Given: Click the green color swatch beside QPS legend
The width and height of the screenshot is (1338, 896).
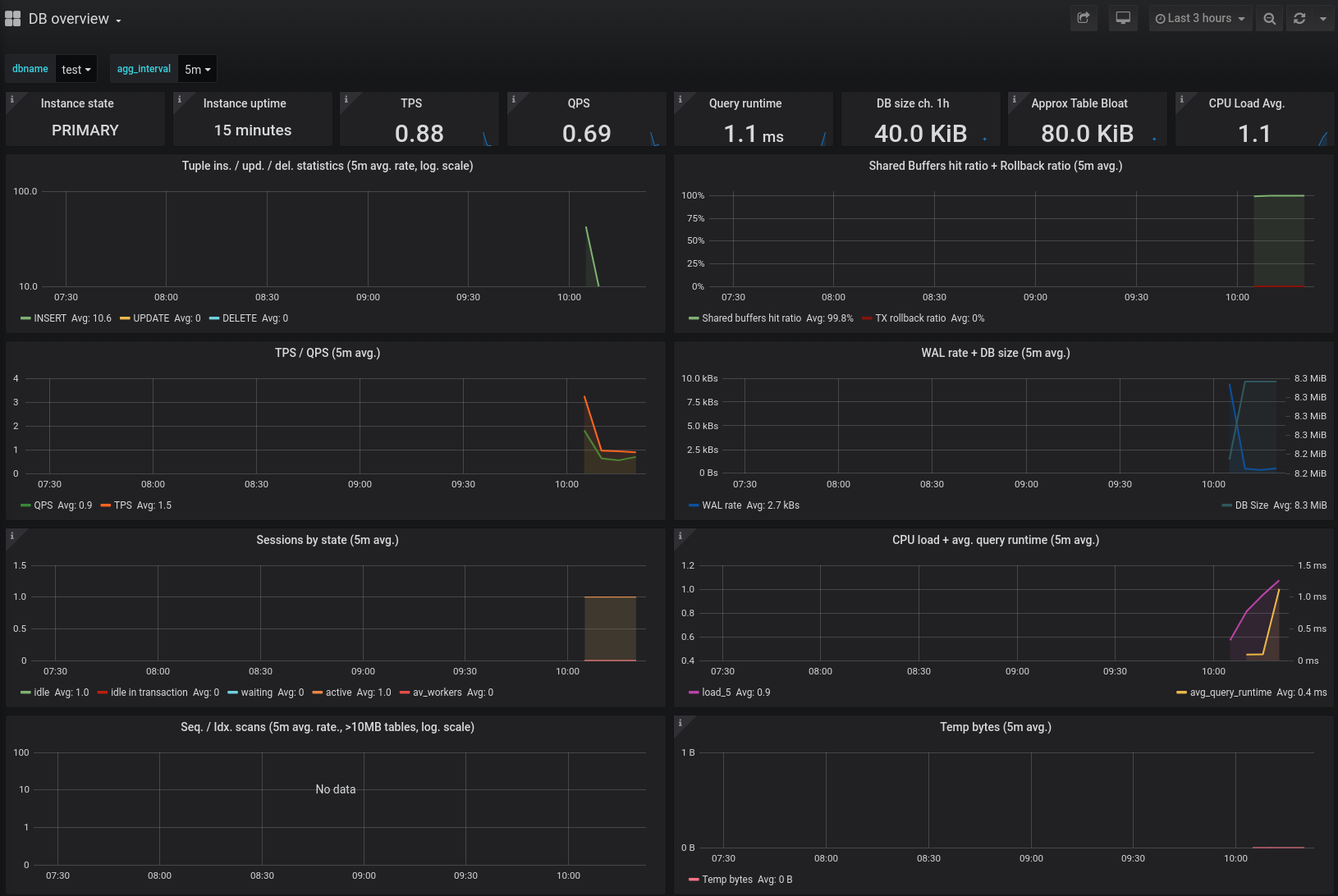Looking at the screenshot, I should pyautogui.click(x=25, y=505).
